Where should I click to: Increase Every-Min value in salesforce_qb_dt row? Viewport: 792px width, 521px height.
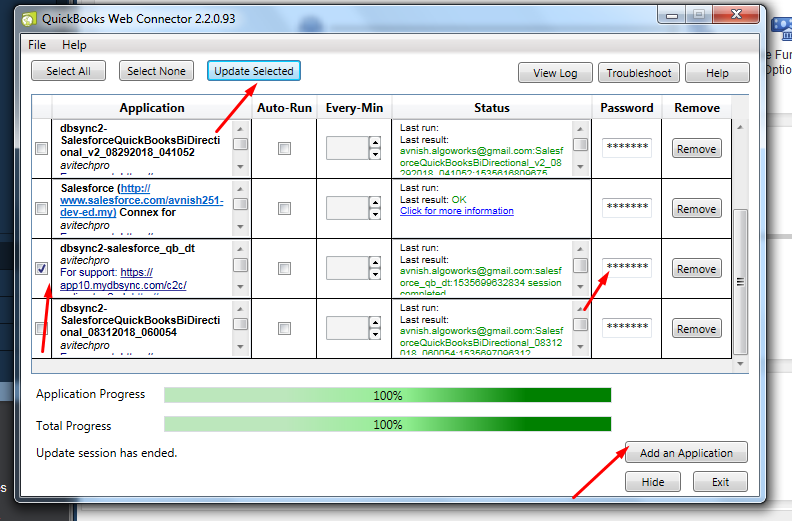pos(375,262)
